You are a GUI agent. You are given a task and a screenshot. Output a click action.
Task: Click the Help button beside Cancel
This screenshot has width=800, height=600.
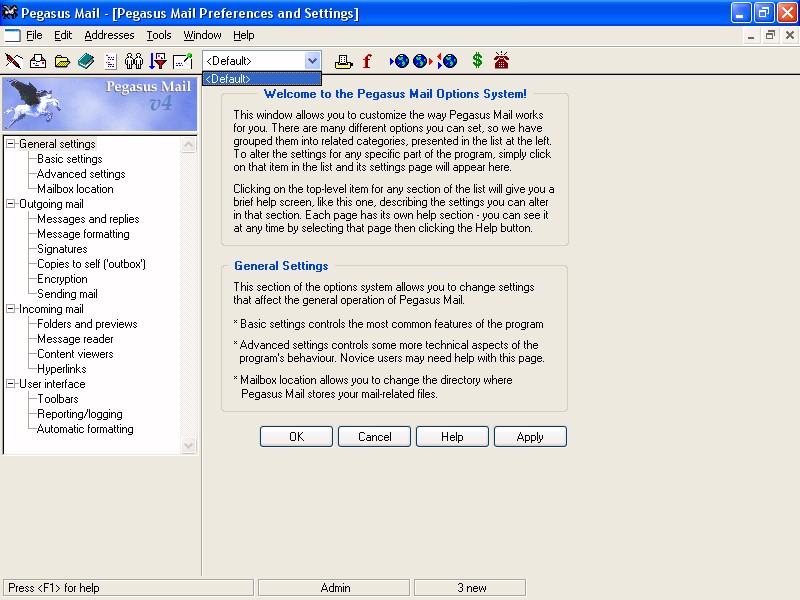pos(452,437)
